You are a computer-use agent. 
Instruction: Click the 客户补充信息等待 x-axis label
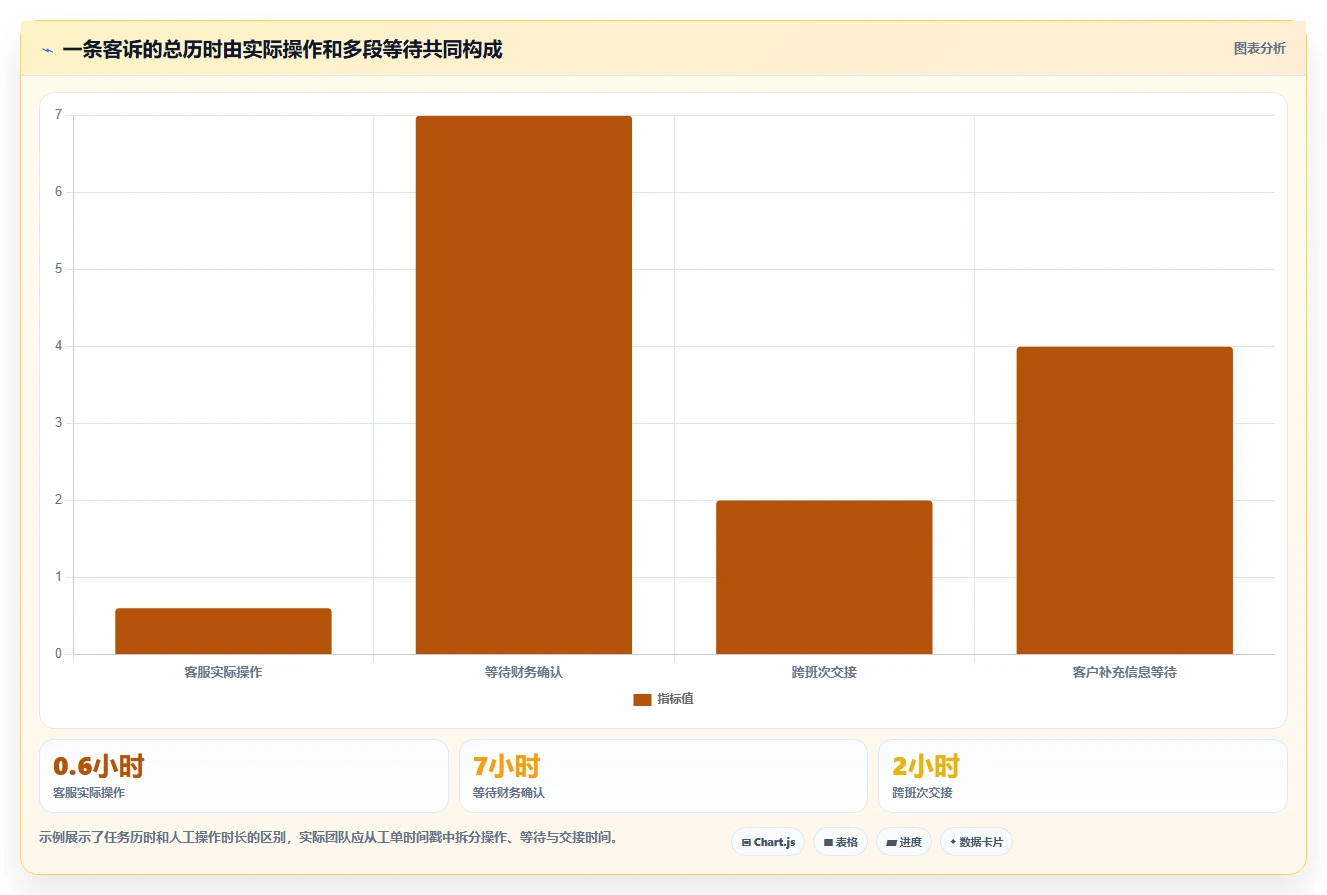pos(1125,672)
